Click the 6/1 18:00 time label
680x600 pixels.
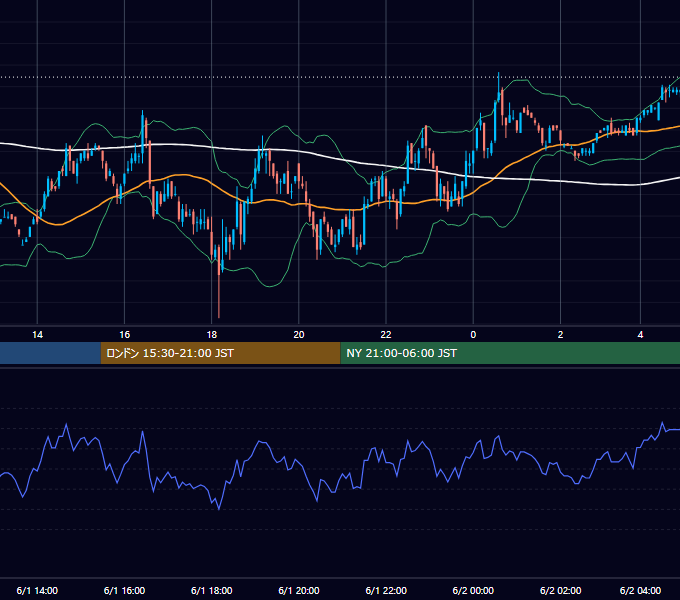click(x=212, y=590)
